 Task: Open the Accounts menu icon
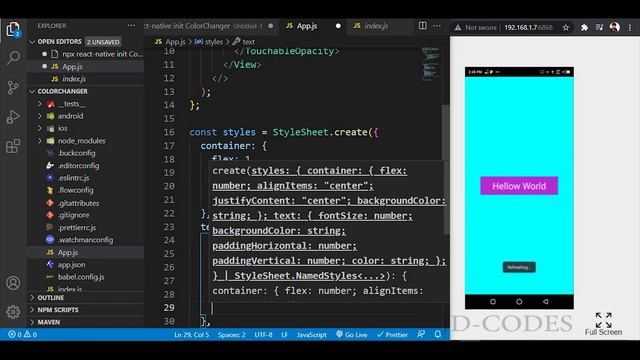[x=13, y=283]
